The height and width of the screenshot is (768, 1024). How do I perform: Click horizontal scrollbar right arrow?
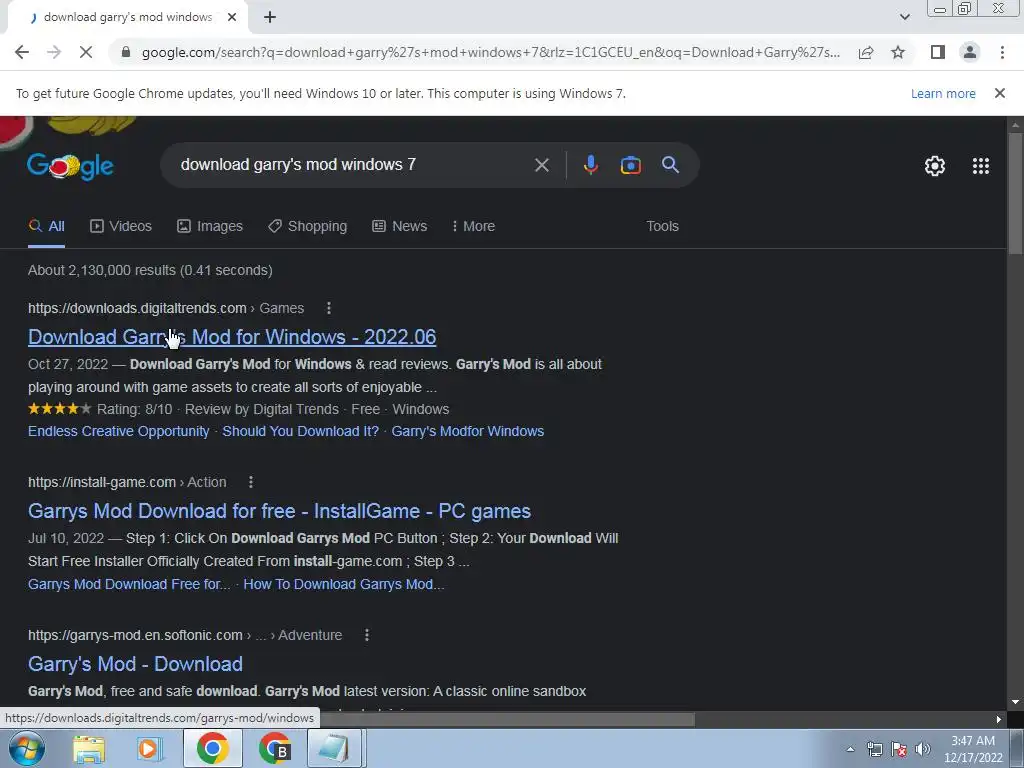tap(999, 720)
